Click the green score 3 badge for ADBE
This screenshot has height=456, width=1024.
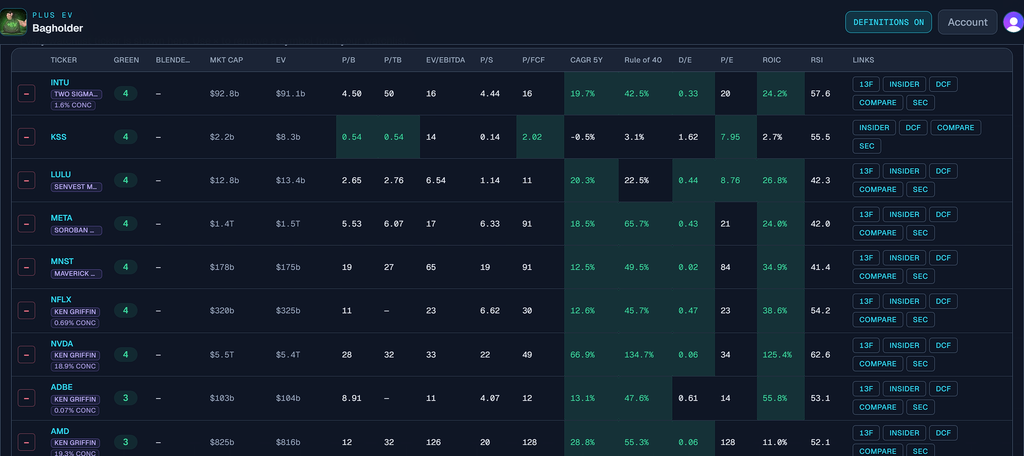pyautogui.click(x=125, y=398)
